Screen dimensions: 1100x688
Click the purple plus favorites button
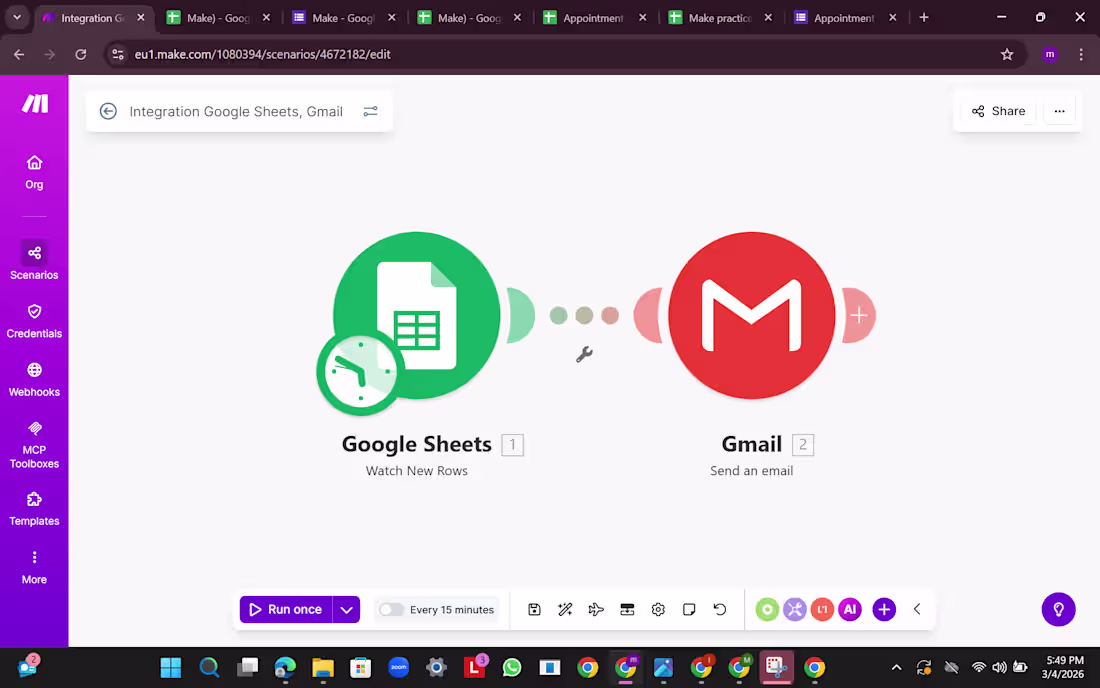pos(884,609)
